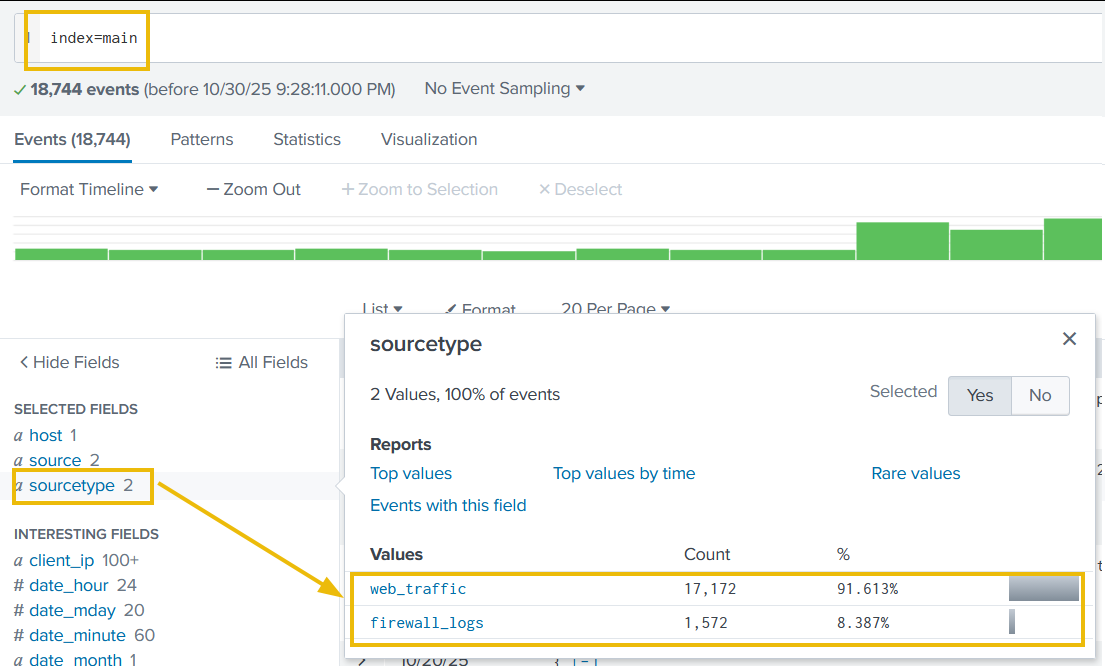Click the percentage bar beside web_traffic
1105x666 pixels.
click(1044, 589)
